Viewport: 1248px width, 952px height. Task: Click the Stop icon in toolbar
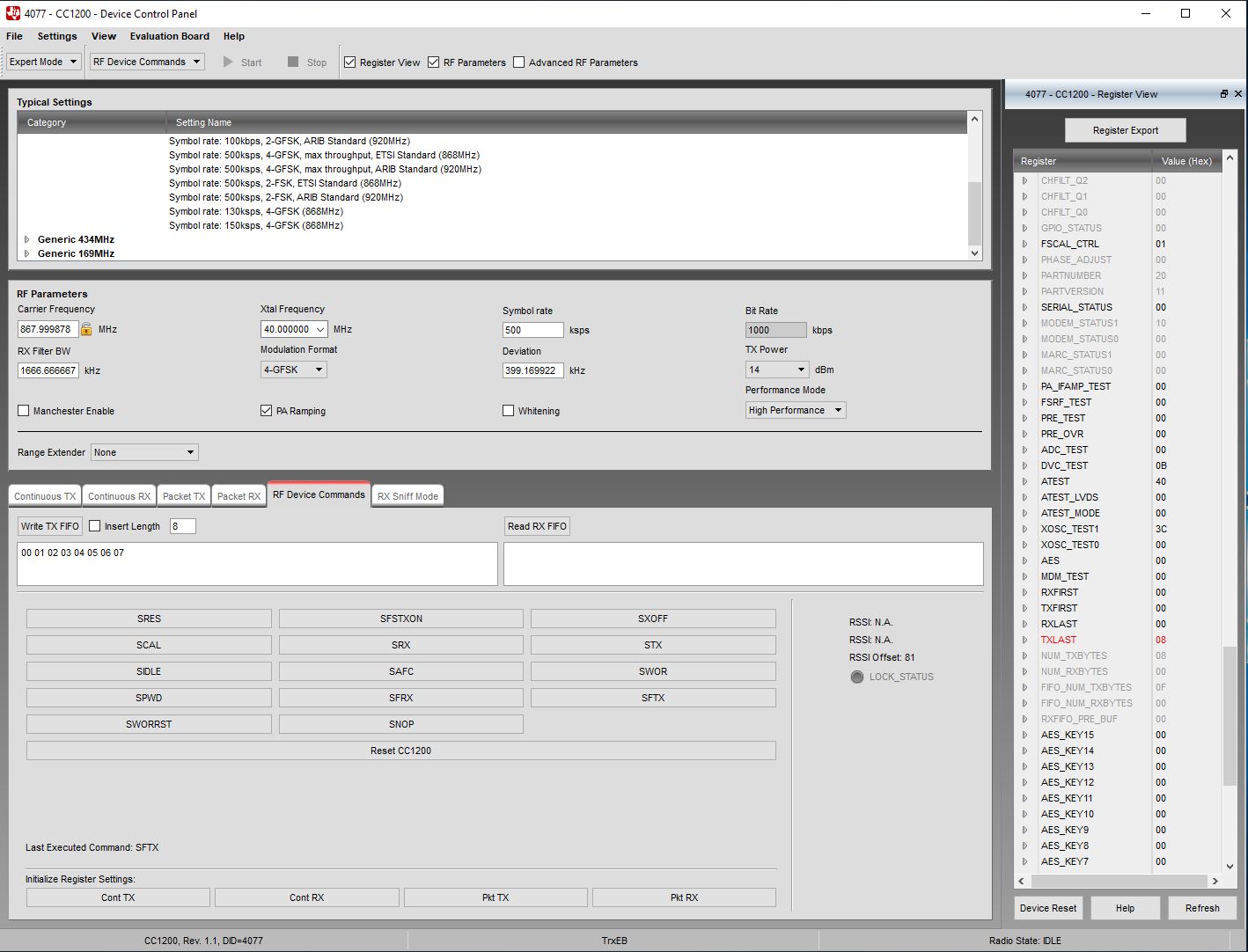pyautogui.click(x=293, y=62)
